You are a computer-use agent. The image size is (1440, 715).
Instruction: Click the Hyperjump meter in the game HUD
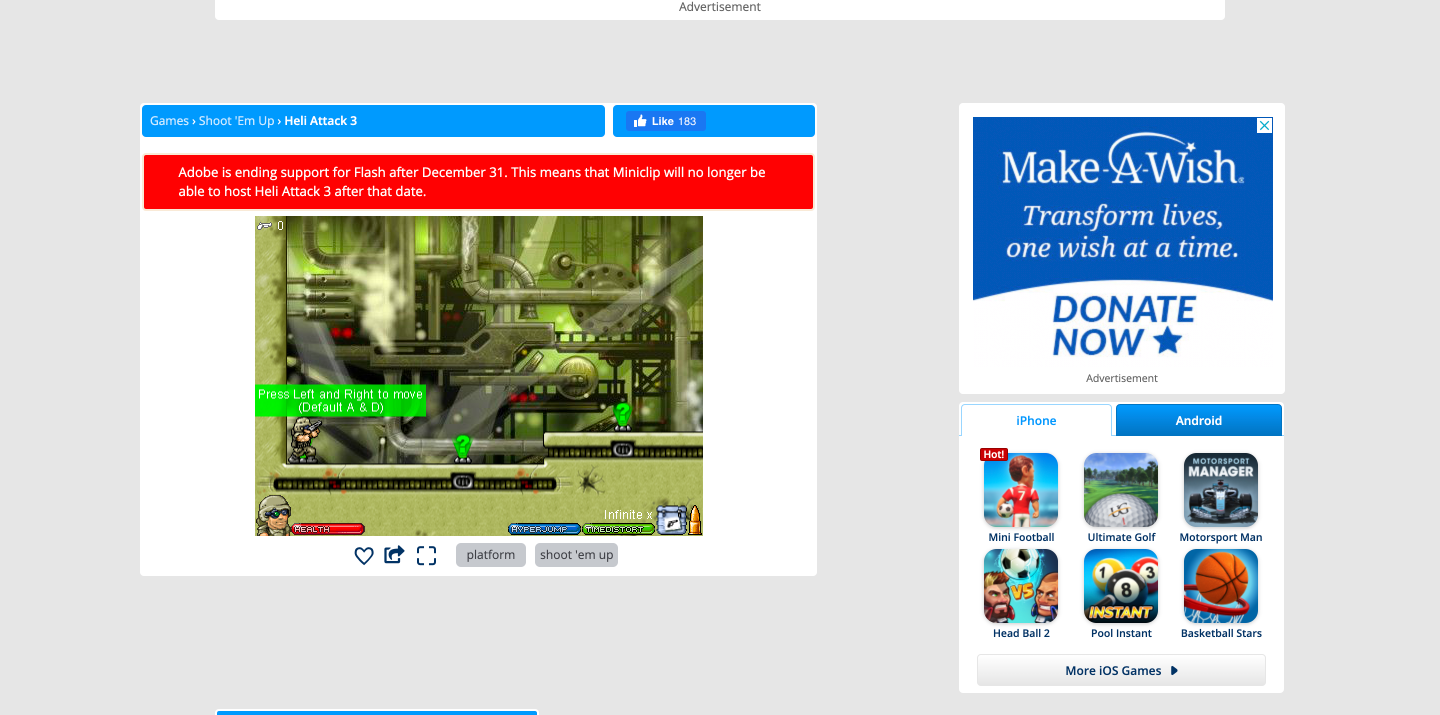point(544,529)
